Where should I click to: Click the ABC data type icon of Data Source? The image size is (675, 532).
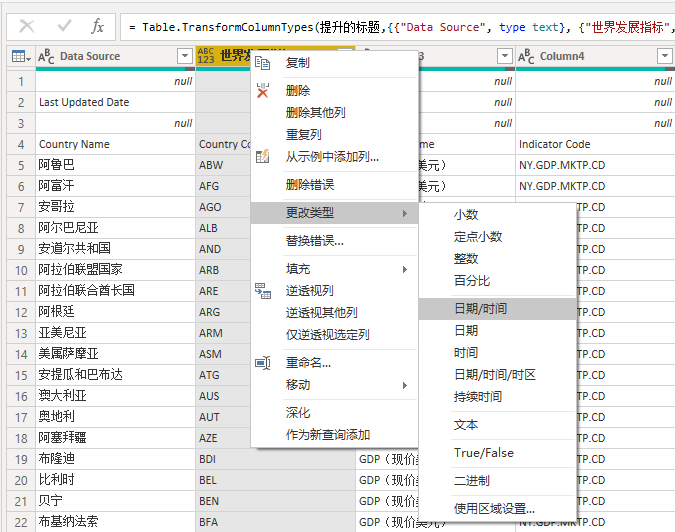(46, 57)
